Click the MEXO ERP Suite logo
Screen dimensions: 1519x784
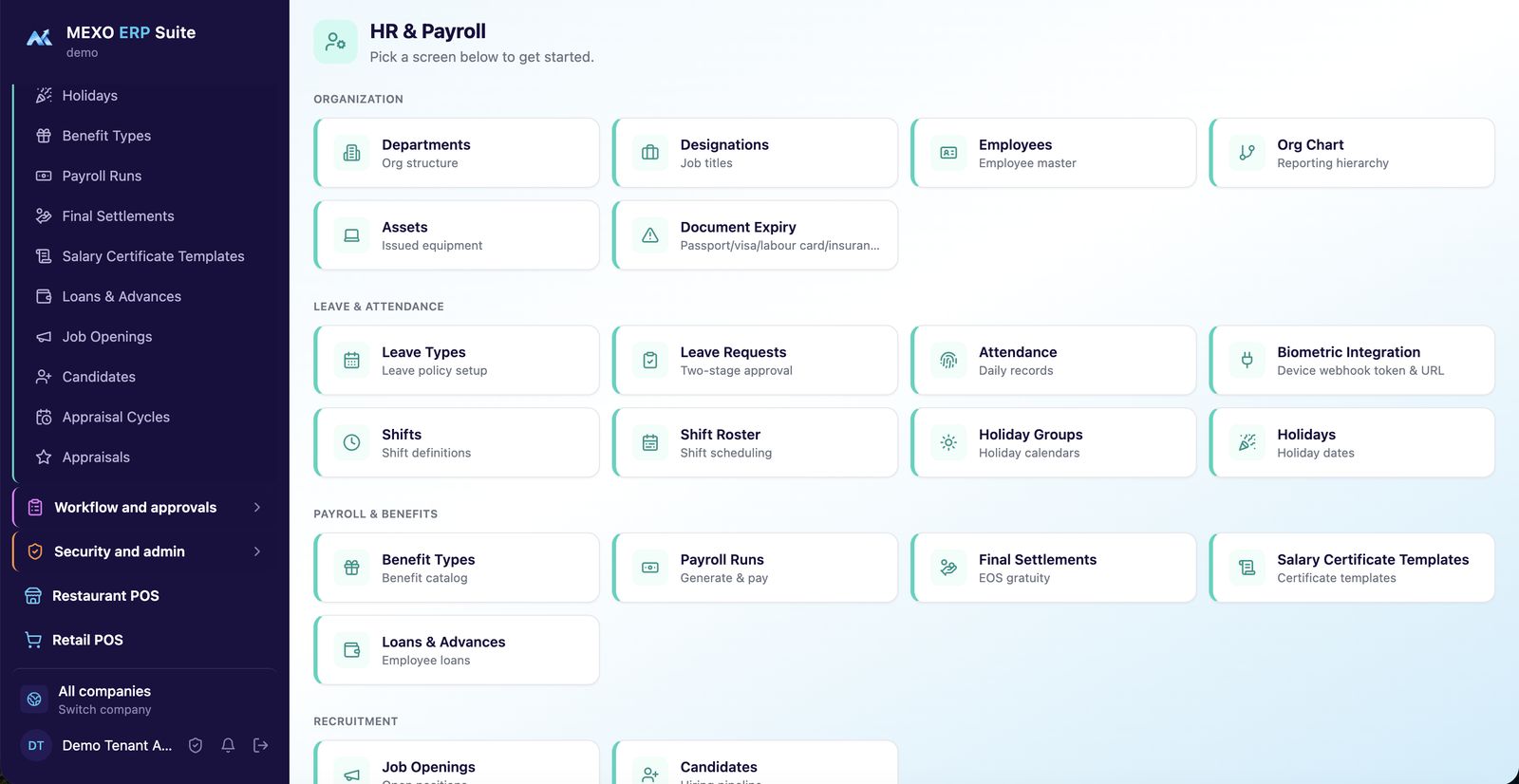pyautogui.click(x=39, y=38)
